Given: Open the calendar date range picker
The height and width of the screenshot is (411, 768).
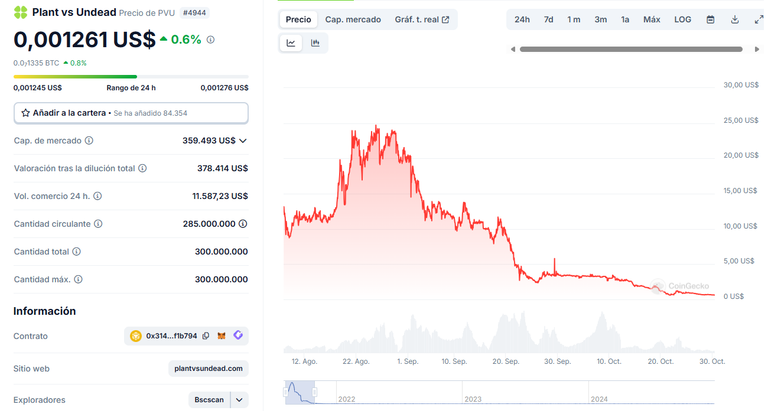Looking at the screenshot, I should [x=710, y=20].
